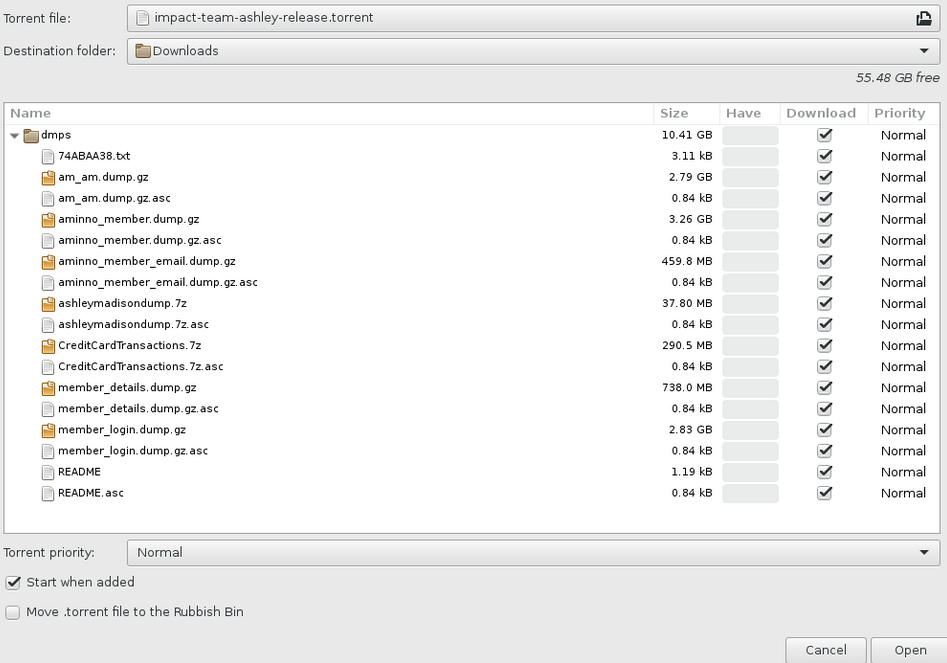The width and height of the screenshot is (947, 663).
Task: Select the 738.0 MB size cell
Action: 687,388
